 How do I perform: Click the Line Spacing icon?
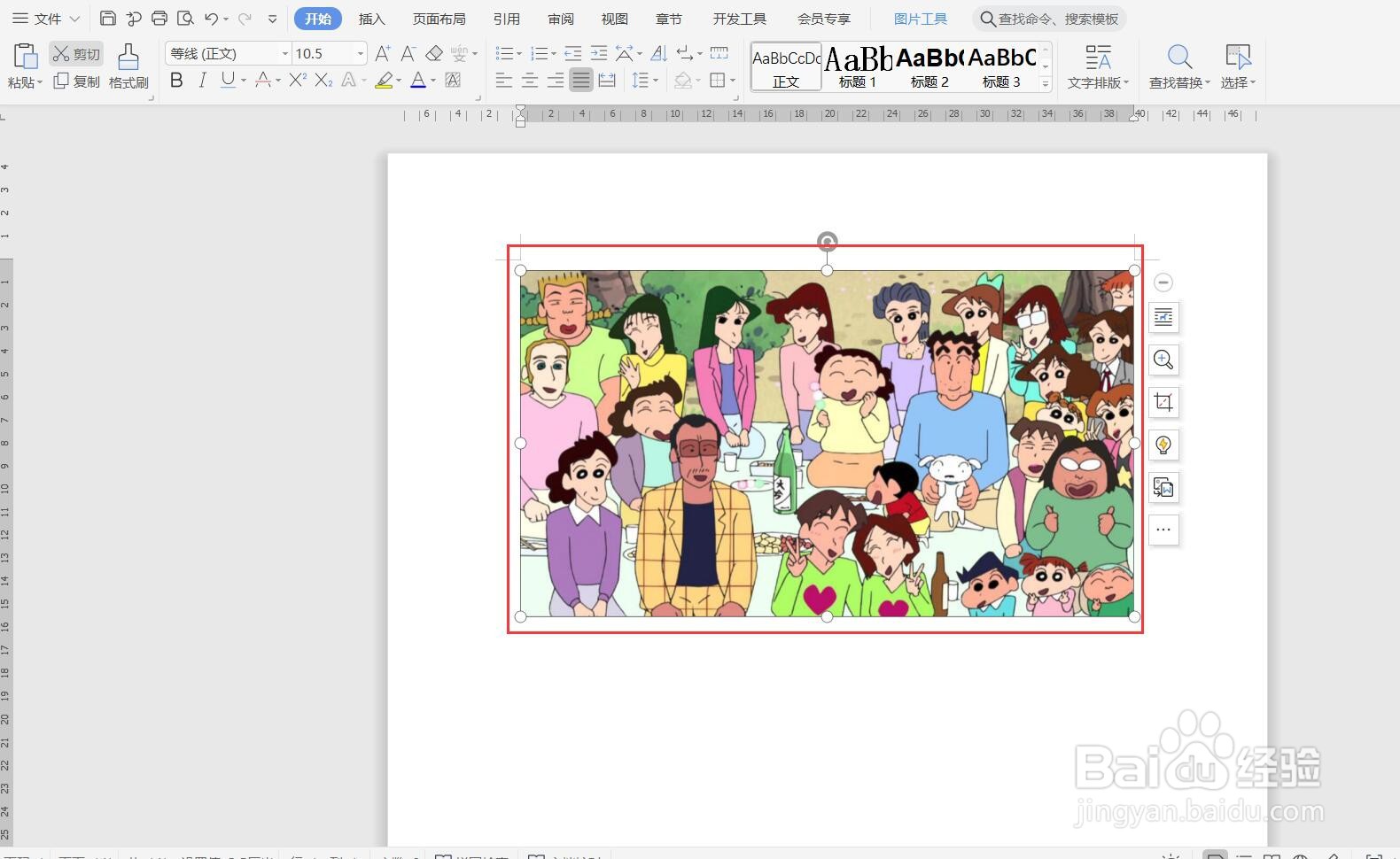pos(641,81)
